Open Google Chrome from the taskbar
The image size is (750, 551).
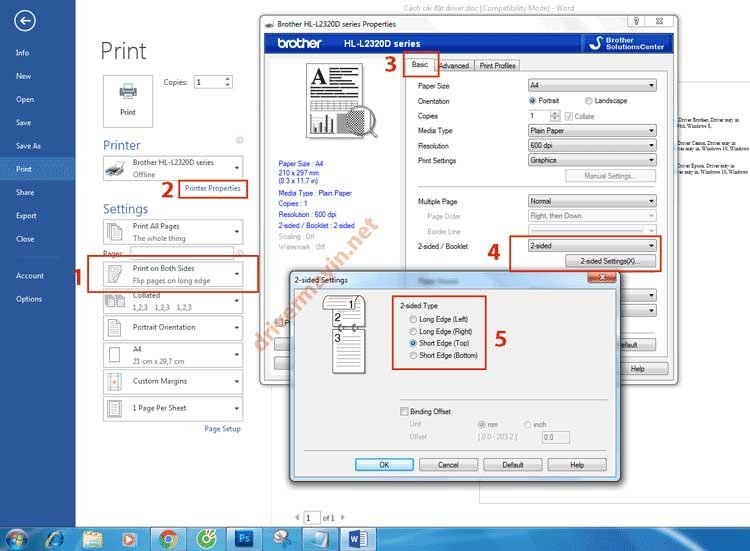pos(167,538)
